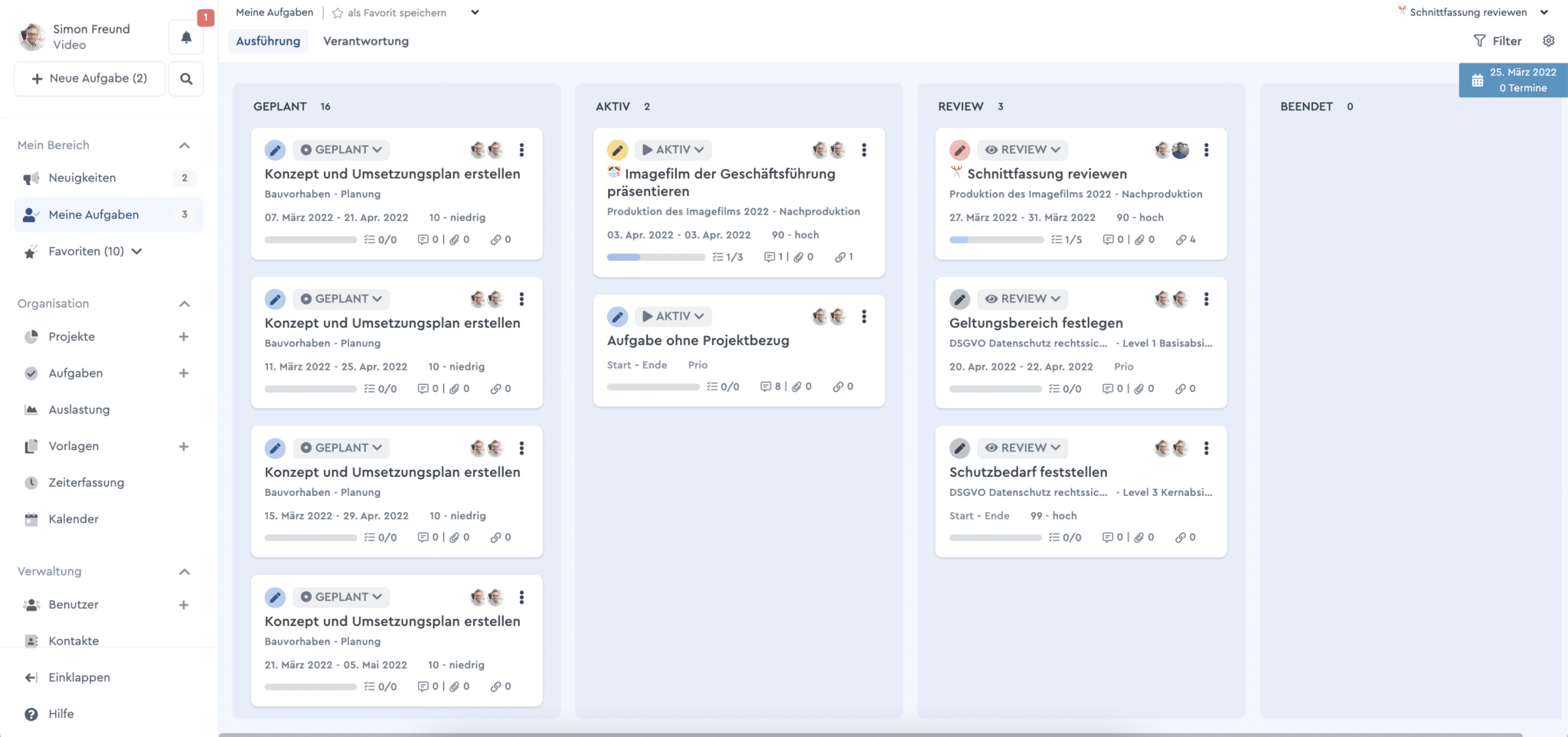Screen dimensions: 1568x737
Task: Open the Hilfe link
Action: 60,713
